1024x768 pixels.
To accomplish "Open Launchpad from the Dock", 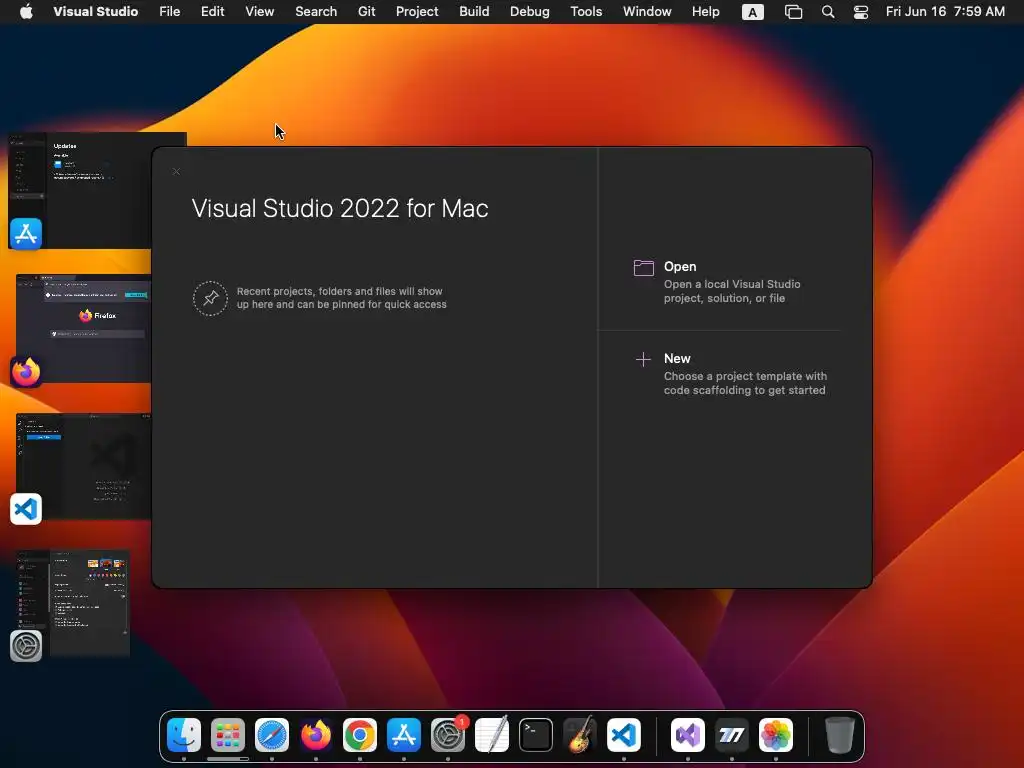I will pos(228,735).
